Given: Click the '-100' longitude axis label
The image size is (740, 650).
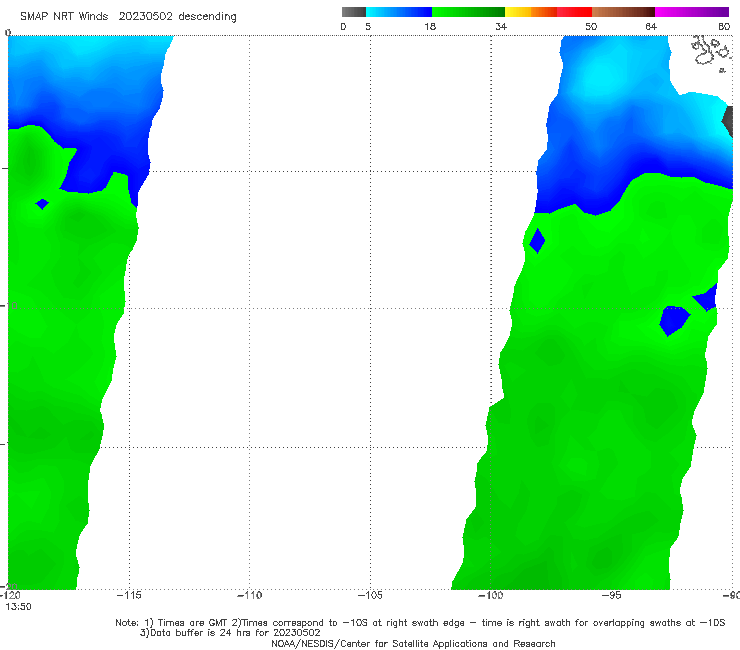Looking at the screenshot, I should point(490,596).
